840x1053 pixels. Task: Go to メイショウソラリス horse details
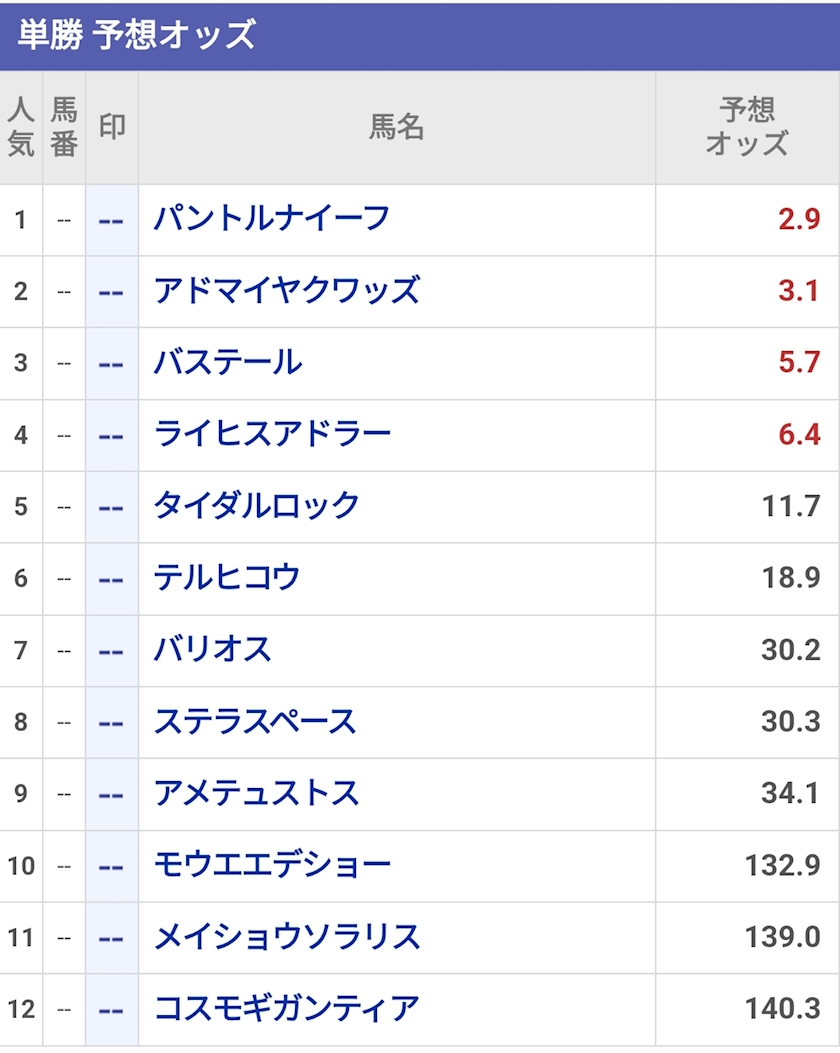tap(287, 938)
